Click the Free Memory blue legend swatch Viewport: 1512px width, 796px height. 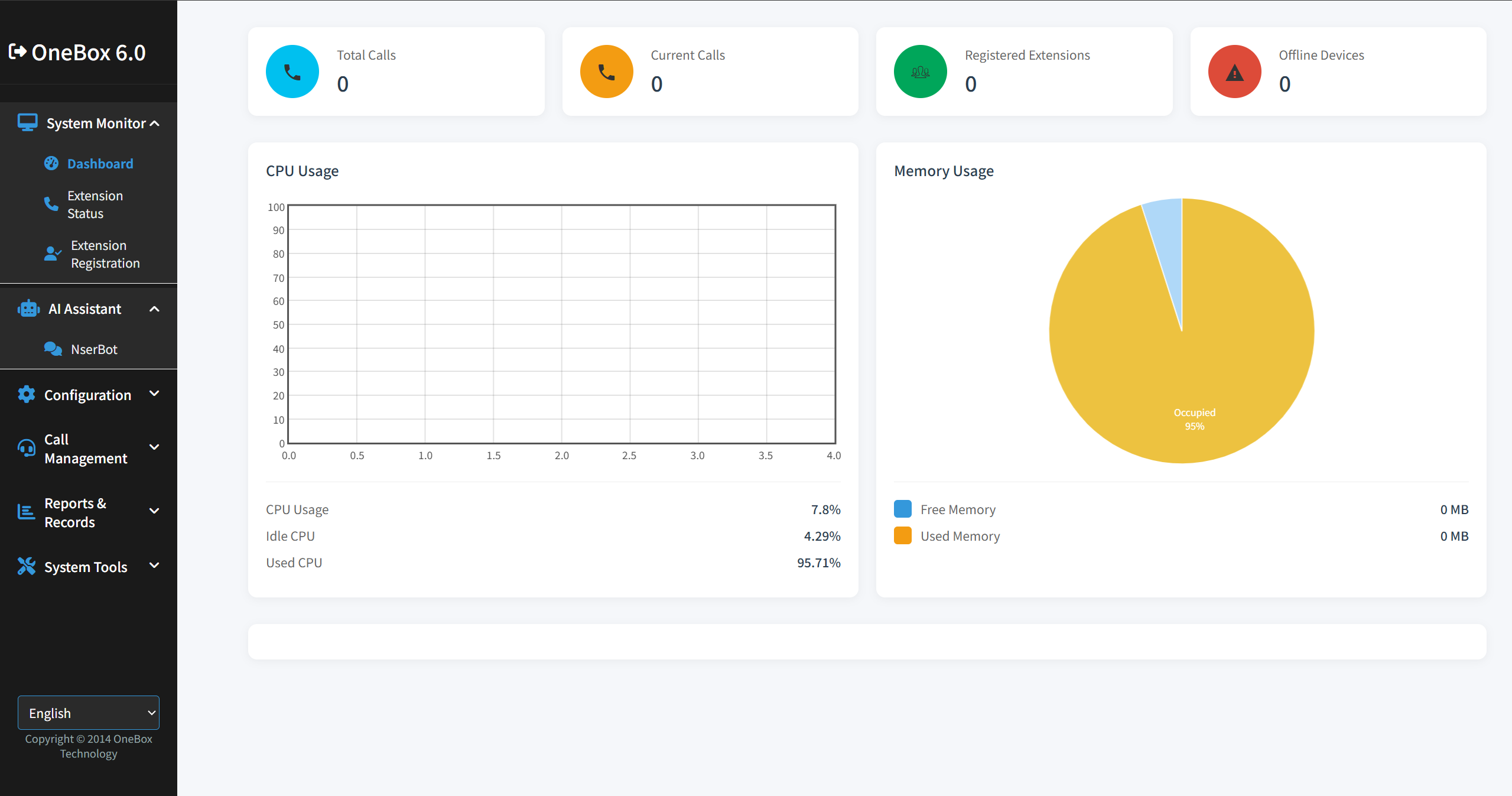903,509
